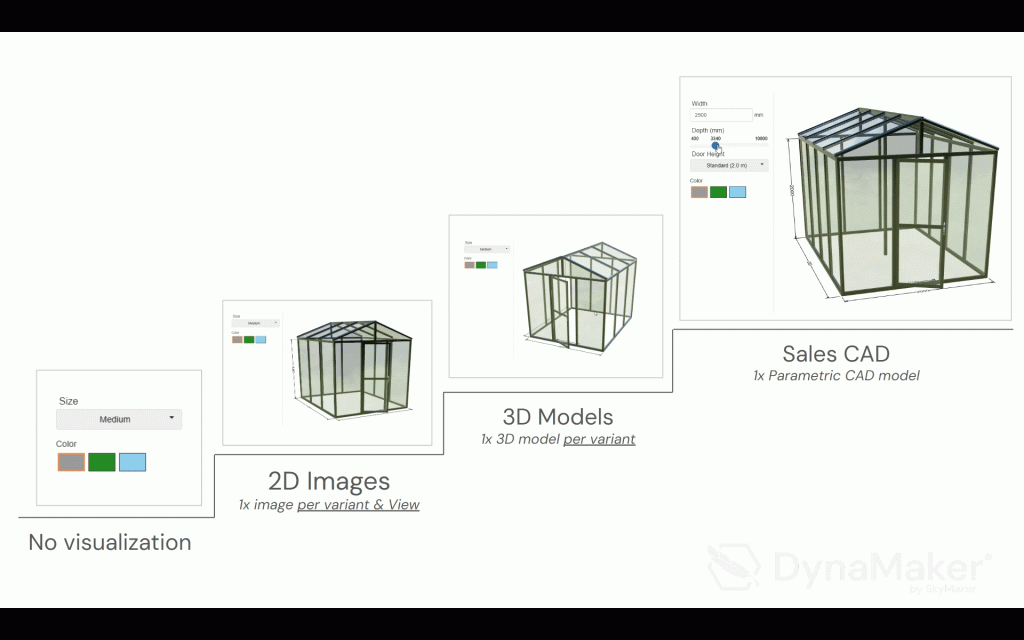Select the green color swatch in the No visualization panel
The image size is (1024, 640).
click(101, 461)
